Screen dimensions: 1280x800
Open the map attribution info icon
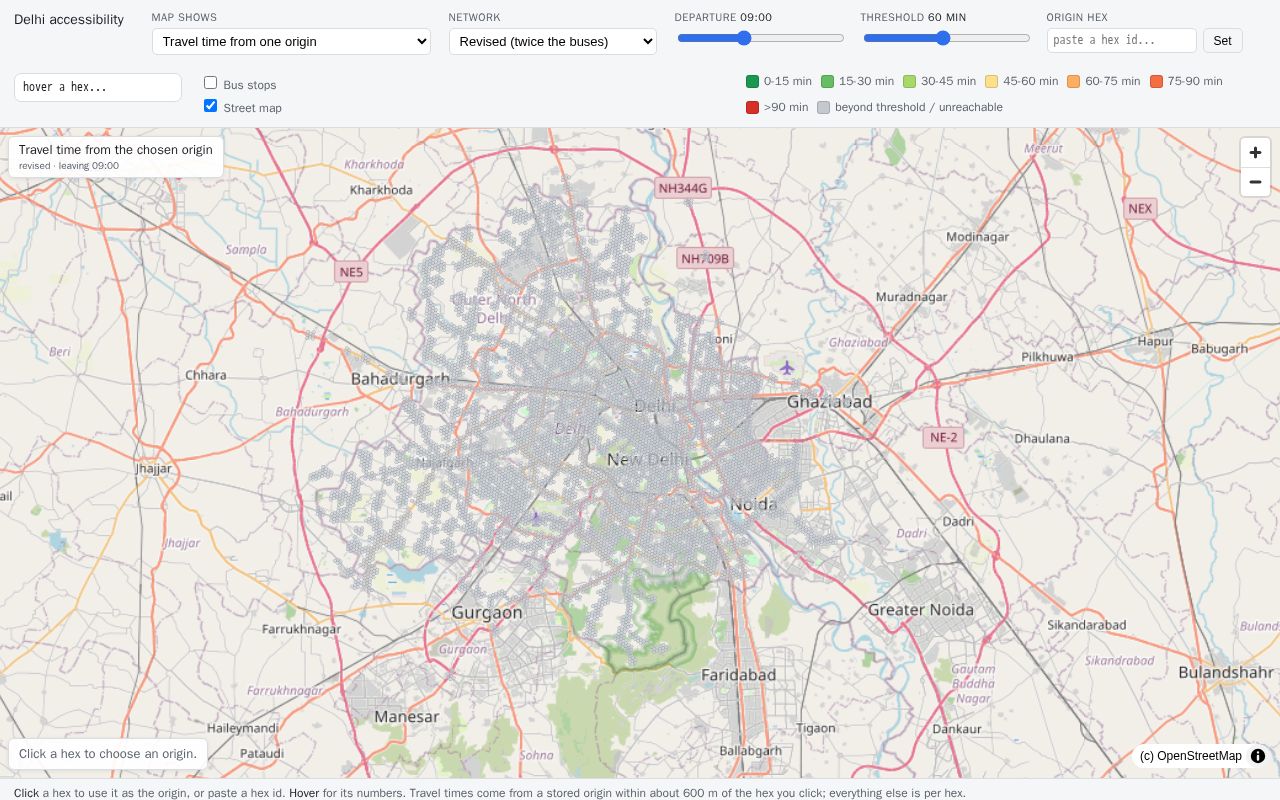click(1258, 756)
